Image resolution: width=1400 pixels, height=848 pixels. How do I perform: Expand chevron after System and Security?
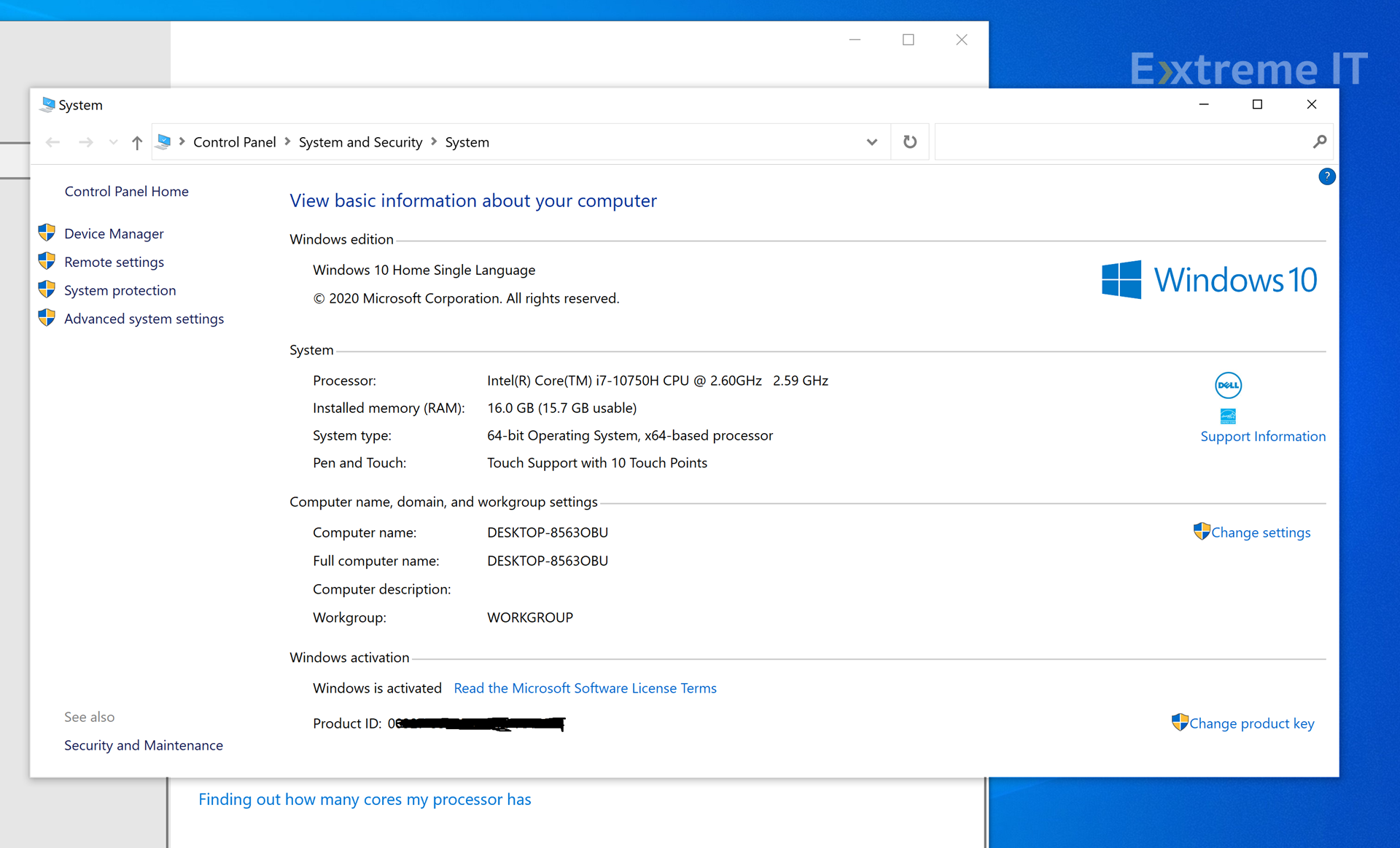click(434, 141)
